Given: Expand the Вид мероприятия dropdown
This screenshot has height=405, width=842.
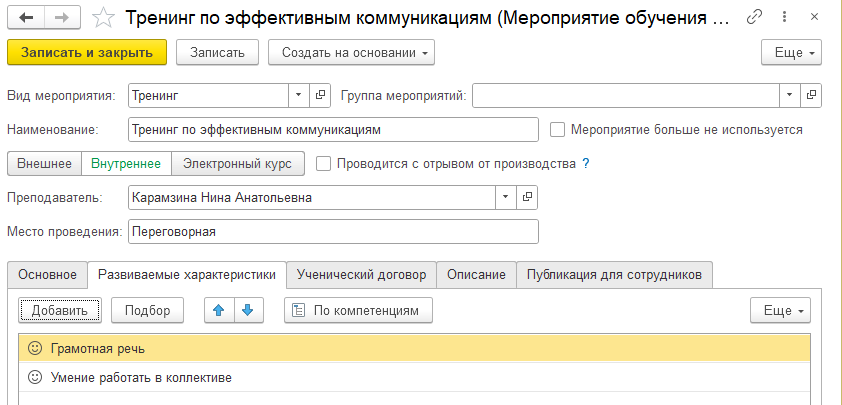Looking at the screenshot, I should tap(299, 96).
